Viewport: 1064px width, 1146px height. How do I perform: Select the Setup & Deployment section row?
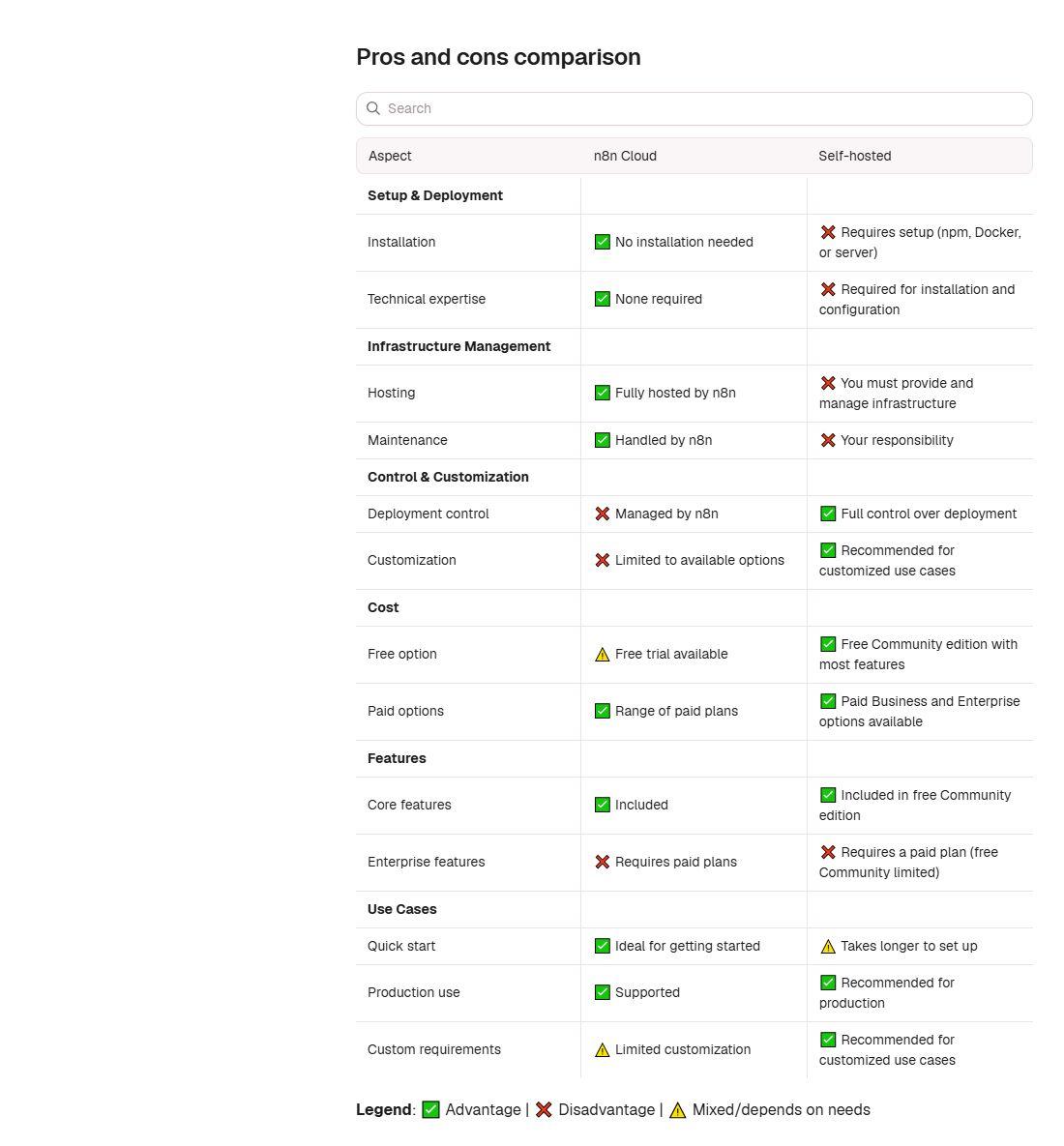point(694,196)
